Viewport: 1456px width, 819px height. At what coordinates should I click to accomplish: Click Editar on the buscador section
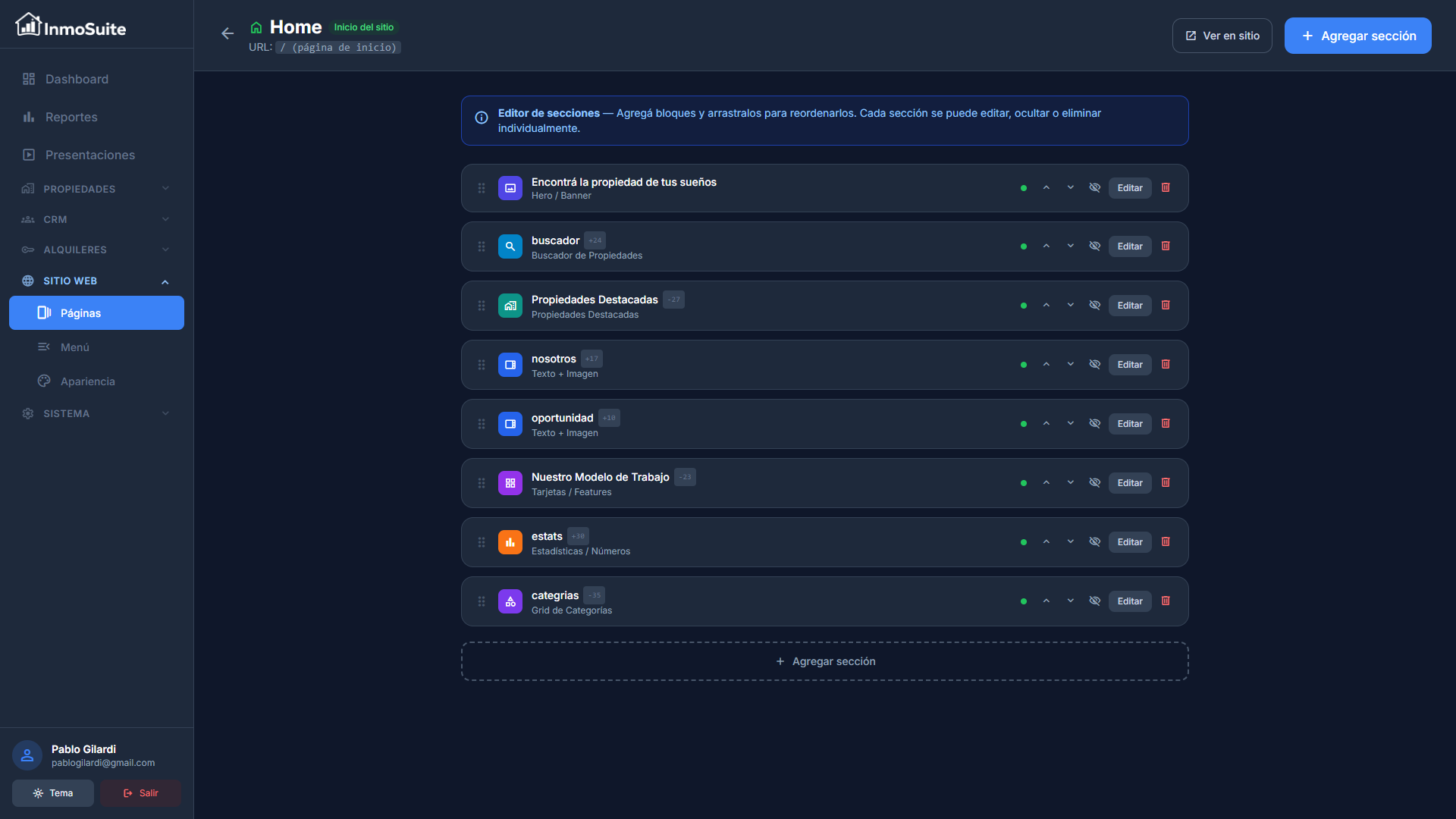(x=1129, y=246)
